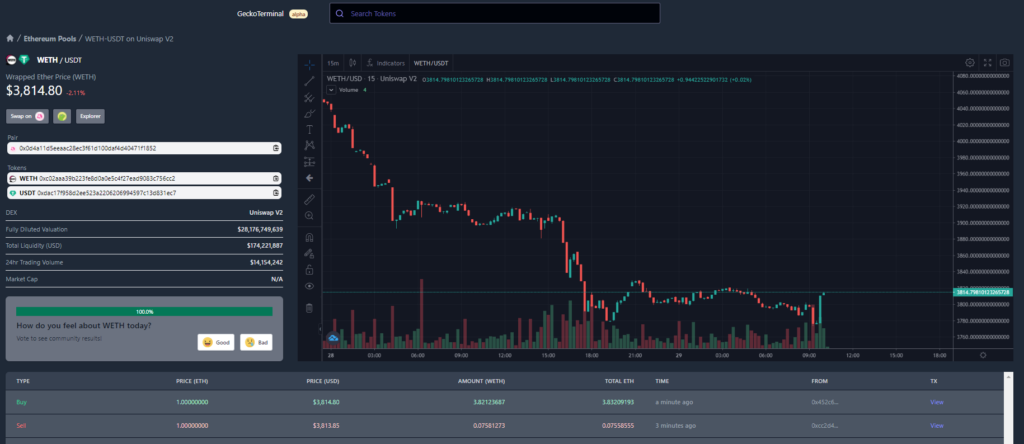Click the Uniswap V2 DEX value
The width and height of the screenshot is (1024, 444).
pyautogui.click(x=266, y=213)
